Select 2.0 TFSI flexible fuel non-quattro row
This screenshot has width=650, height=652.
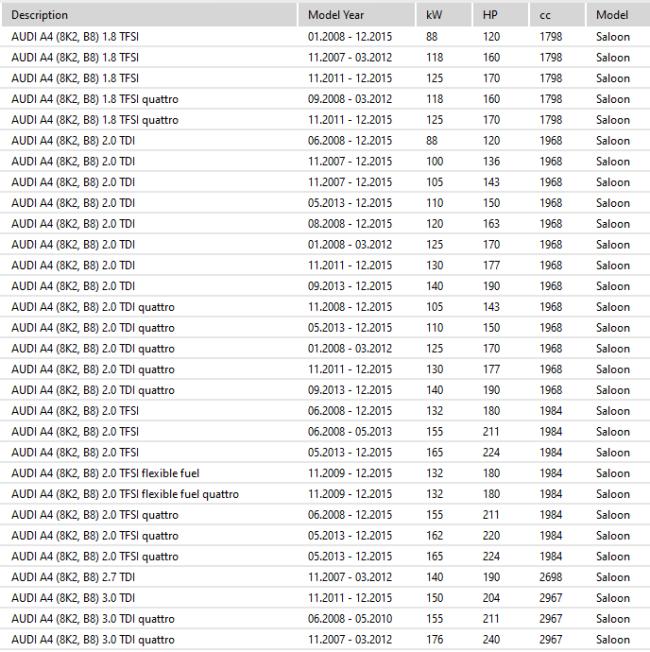(x=325, y=473)
